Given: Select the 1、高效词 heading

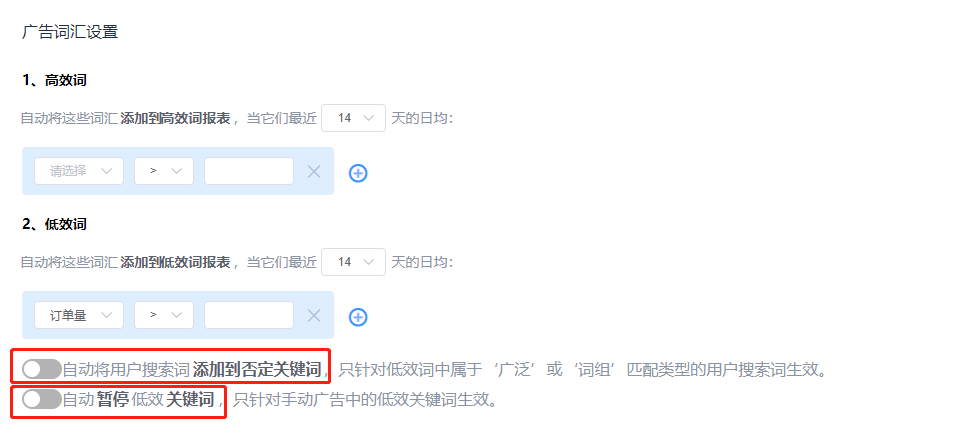Looking at the screenshot, I should [x=54, y=80].
